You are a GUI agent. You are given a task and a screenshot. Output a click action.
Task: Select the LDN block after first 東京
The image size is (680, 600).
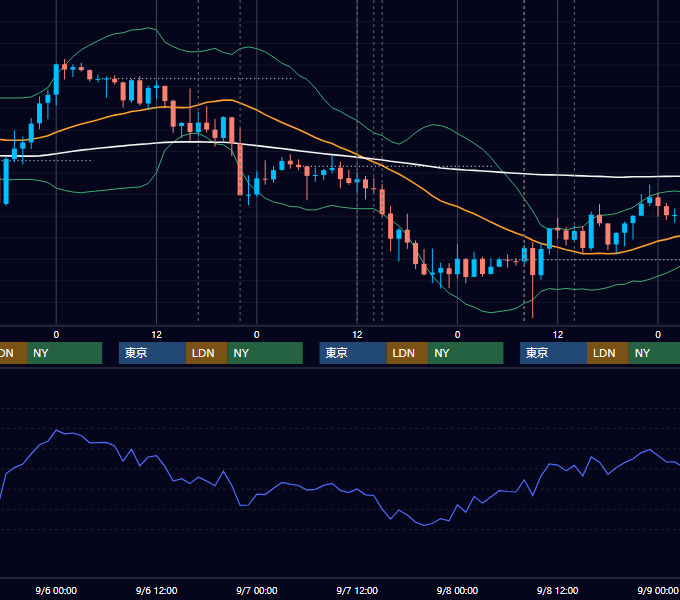point(206,353)
